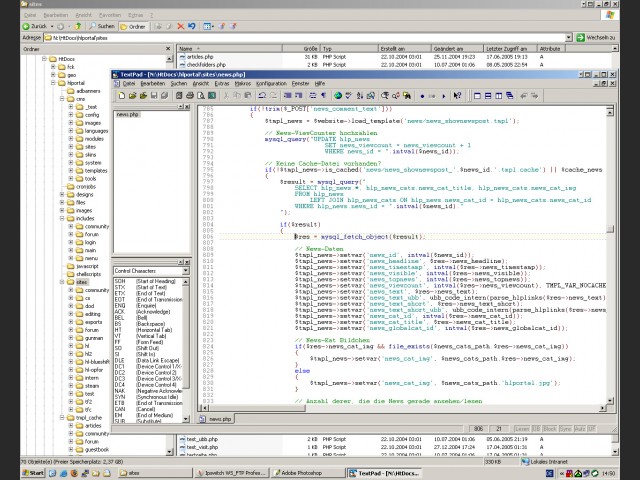640x480 pixels.
Task: Select the (Backspace) control character row
Action: [x=149, y=324]
